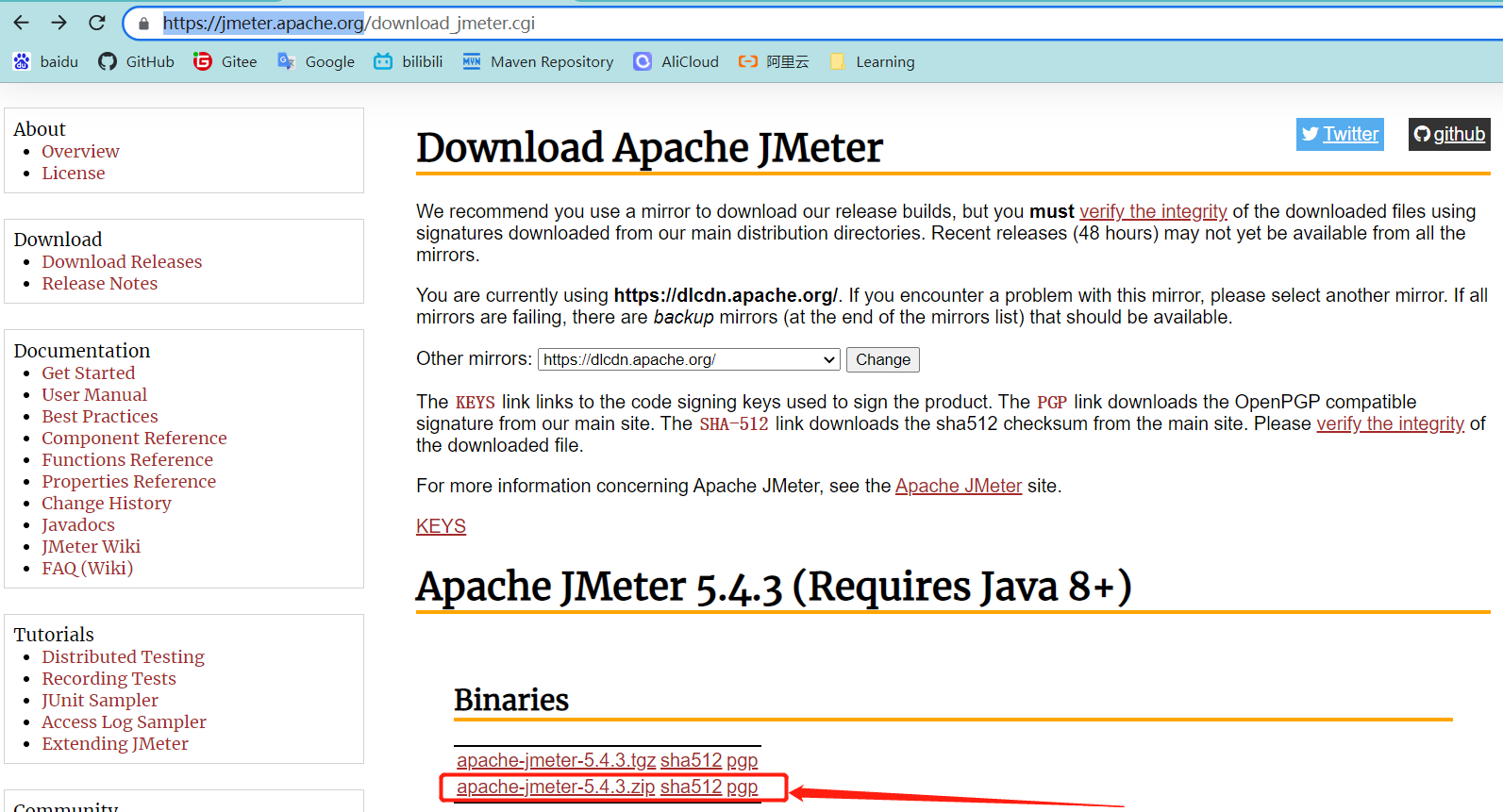1503x812 pixels.
Task: Open the KEYS link
Action: pyautogui.click(x=441, y=526)
